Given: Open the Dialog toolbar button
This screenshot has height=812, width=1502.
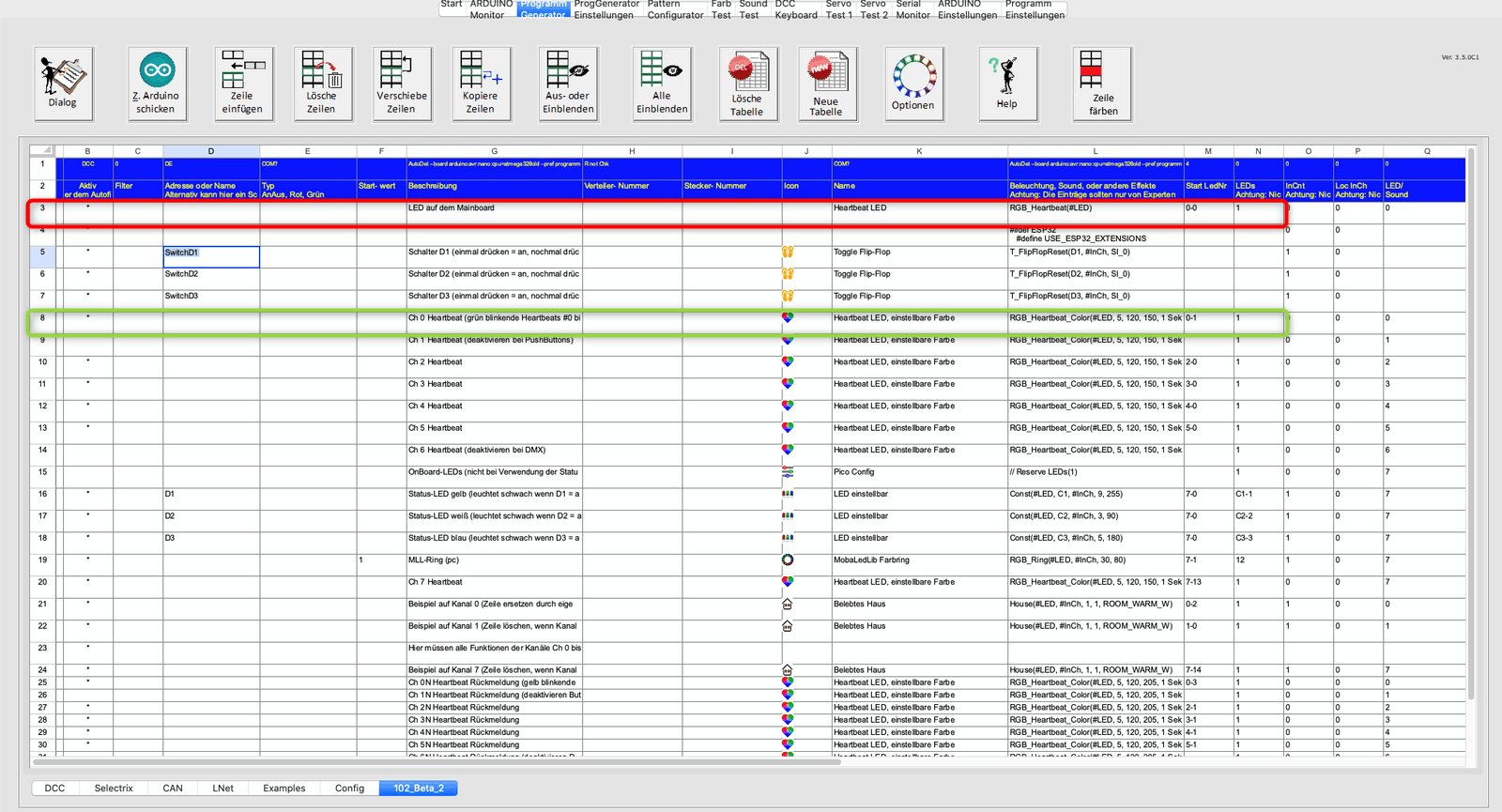Looking at the screenshot, I should pos(63,83).
